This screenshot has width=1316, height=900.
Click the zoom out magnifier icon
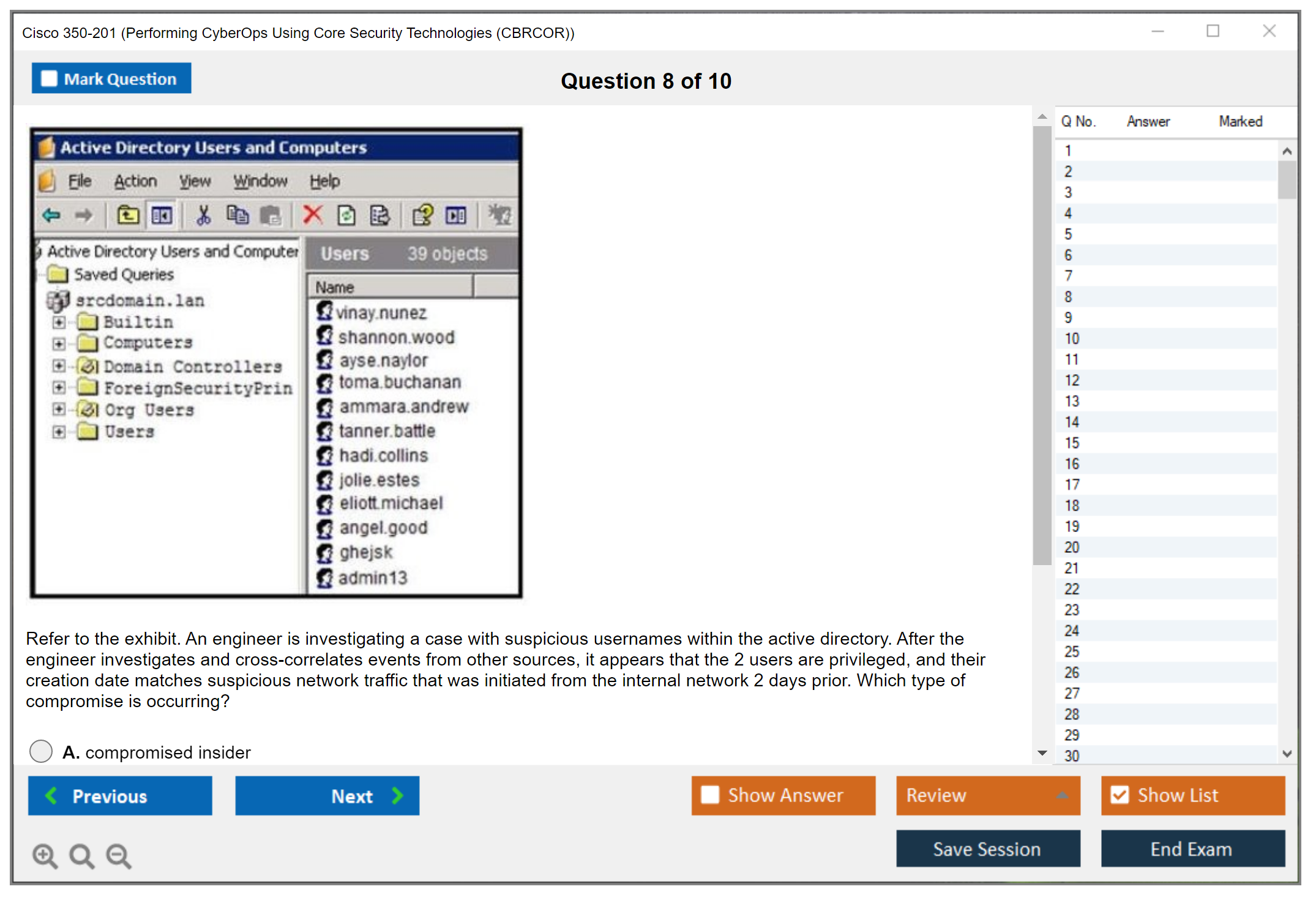pos(119,855)
